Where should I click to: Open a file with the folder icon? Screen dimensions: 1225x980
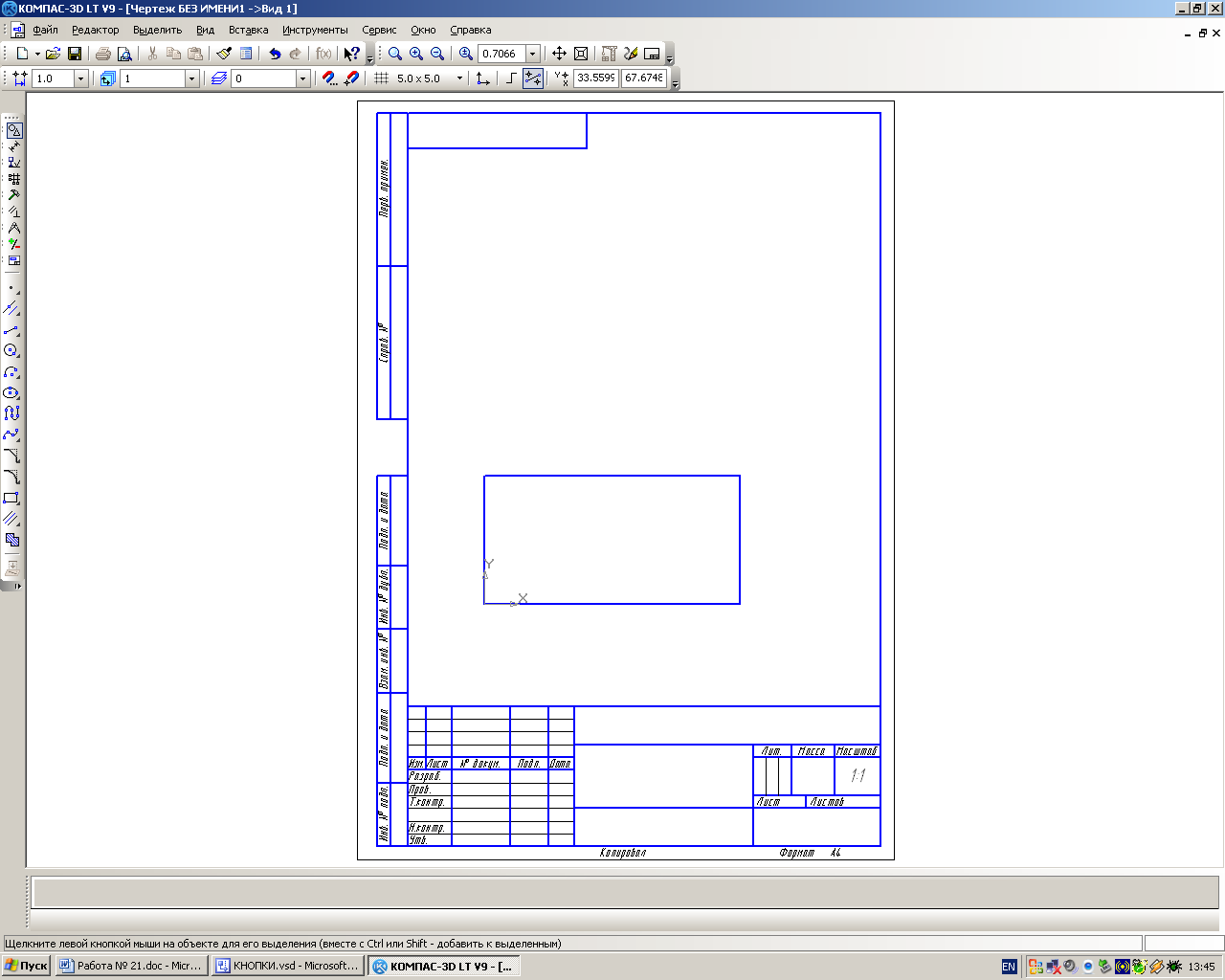pyautogui.click(x=54, y=54)
